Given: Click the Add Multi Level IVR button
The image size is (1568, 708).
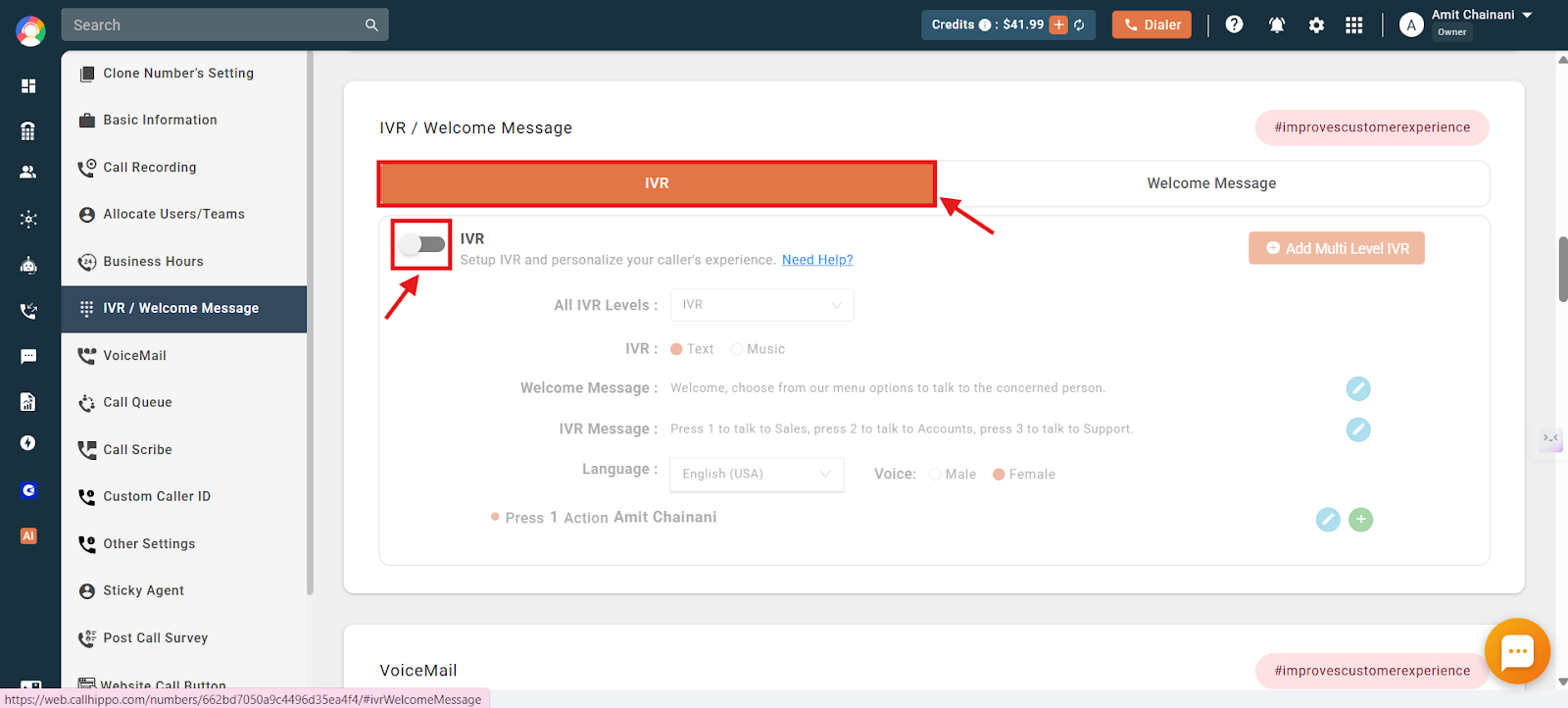Looking at the screenshot, I should 1337,248.
